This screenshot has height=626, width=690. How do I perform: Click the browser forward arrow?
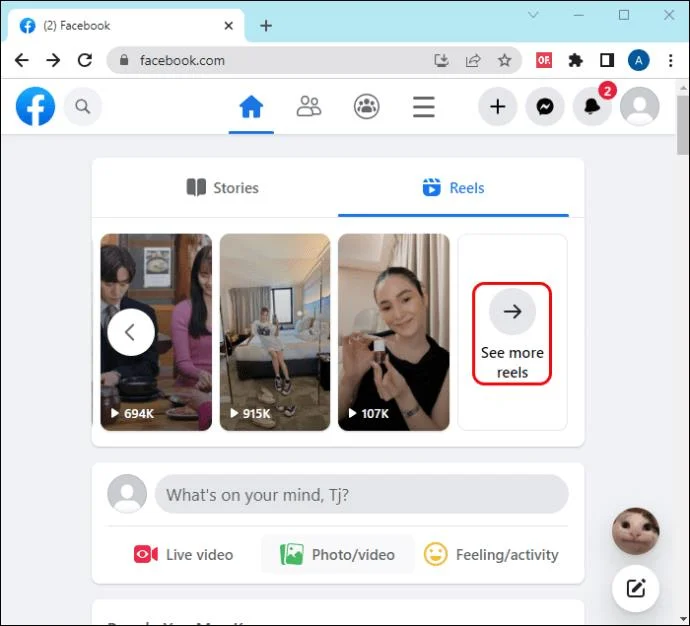[53, 60]
